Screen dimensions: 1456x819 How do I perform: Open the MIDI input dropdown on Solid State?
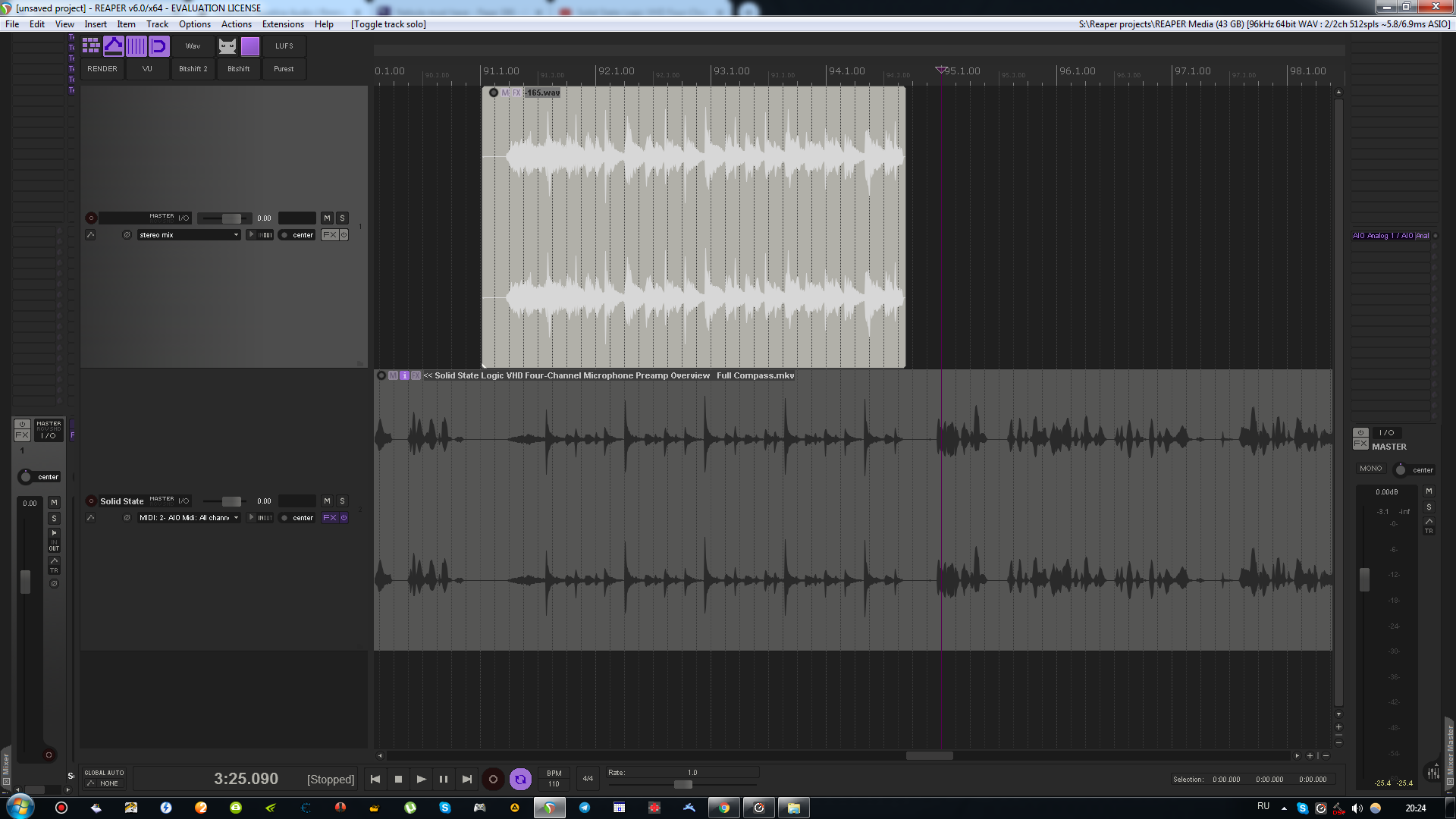(x=189, y=518)
